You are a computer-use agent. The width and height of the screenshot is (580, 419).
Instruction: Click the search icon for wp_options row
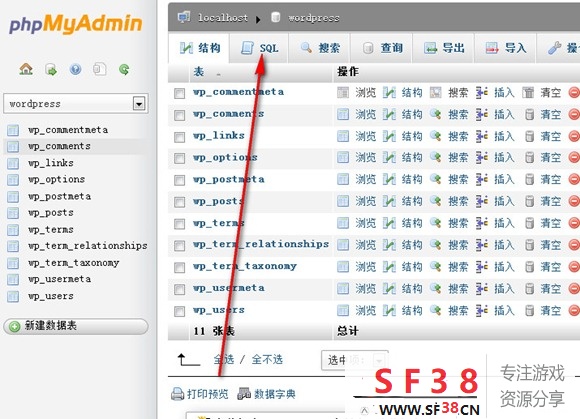click(435, 158)
